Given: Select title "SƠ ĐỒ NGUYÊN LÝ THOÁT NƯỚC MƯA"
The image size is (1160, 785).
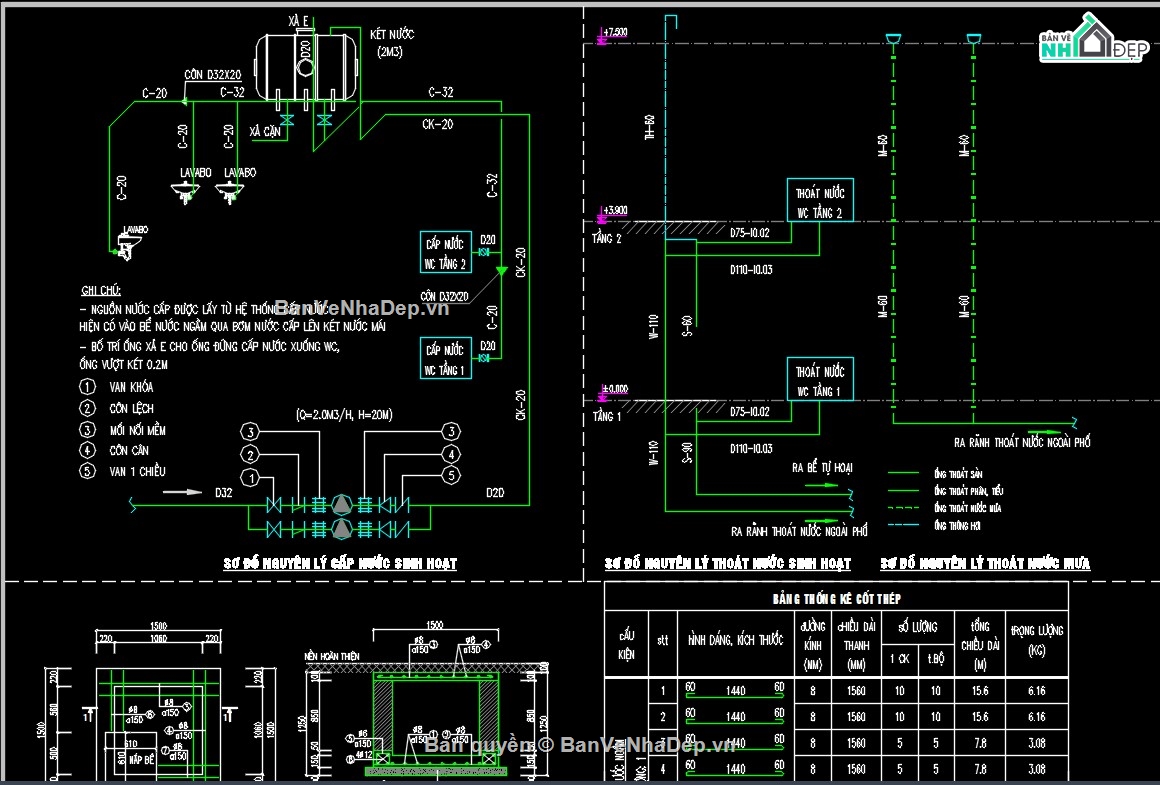Looking at the screenshot, I should click(985, 564).
